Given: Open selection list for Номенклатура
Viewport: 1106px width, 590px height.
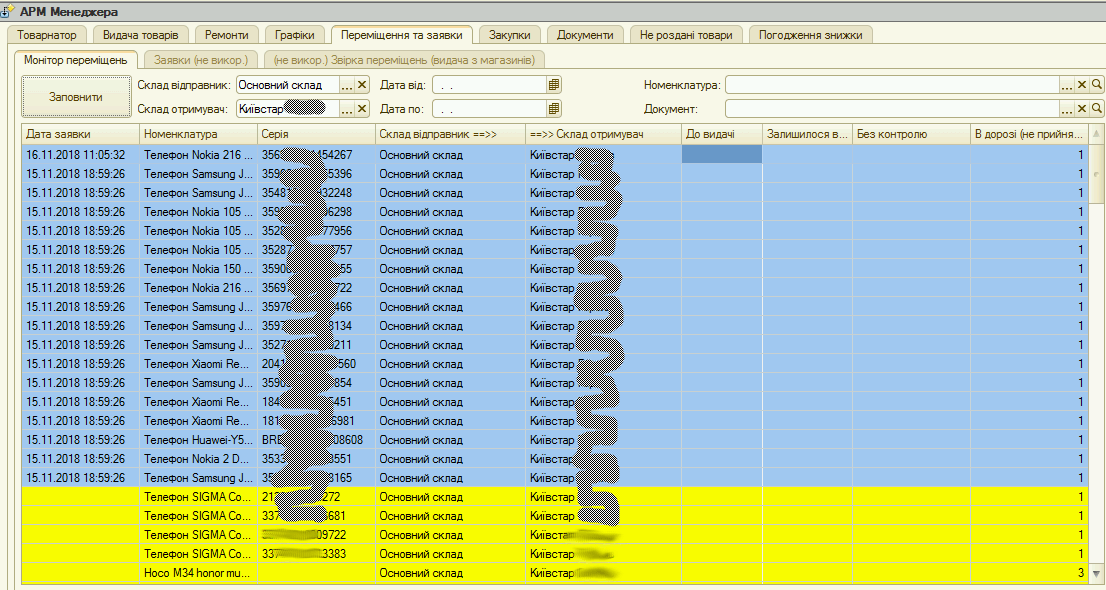Looking at the screenshot, I should tap(1067, 85).
